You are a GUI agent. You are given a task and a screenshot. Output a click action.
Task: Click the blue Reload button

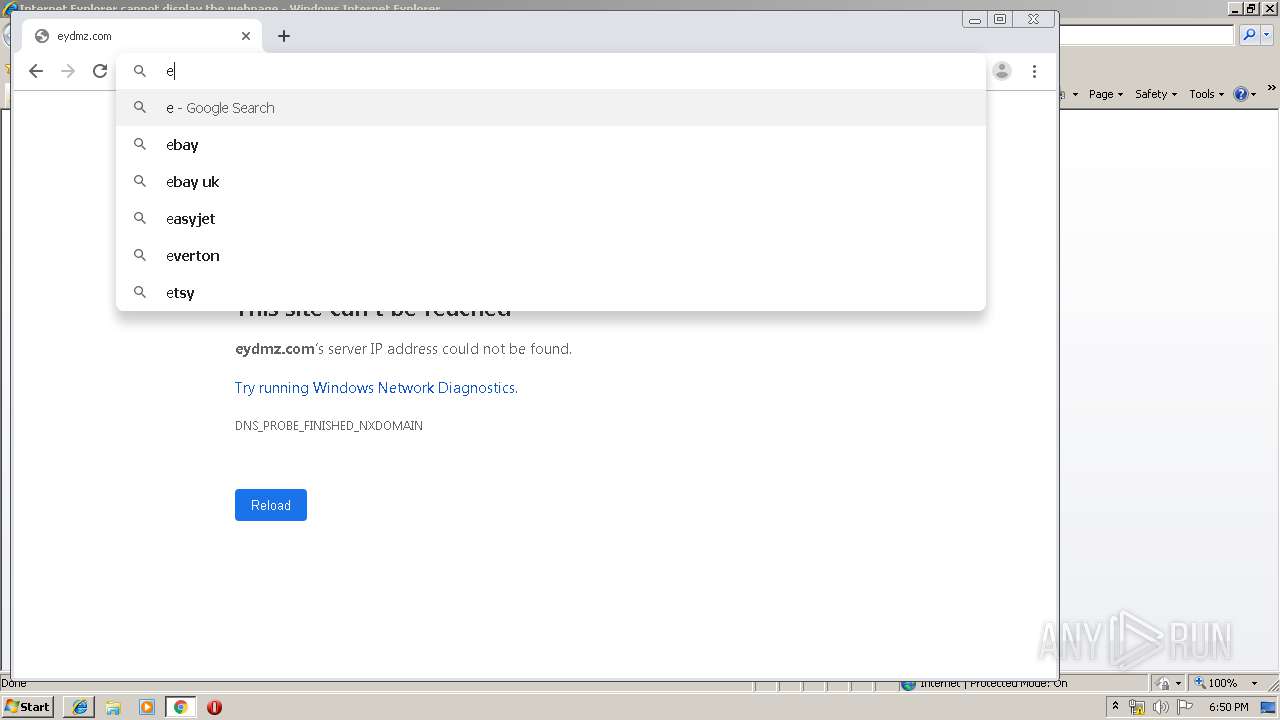[x=271, y=505]
